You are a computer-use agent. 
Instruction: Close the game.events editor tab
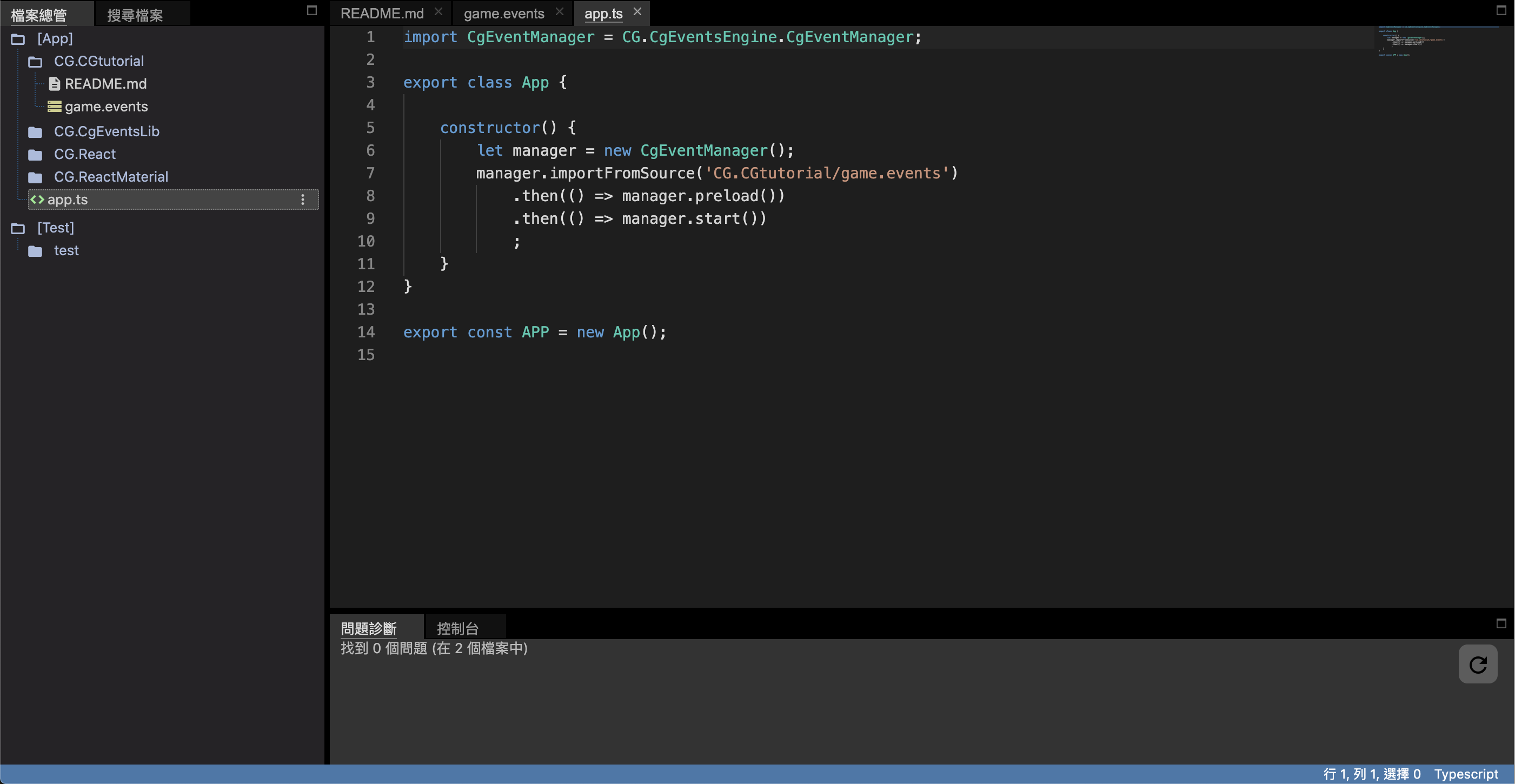point(559,12)
